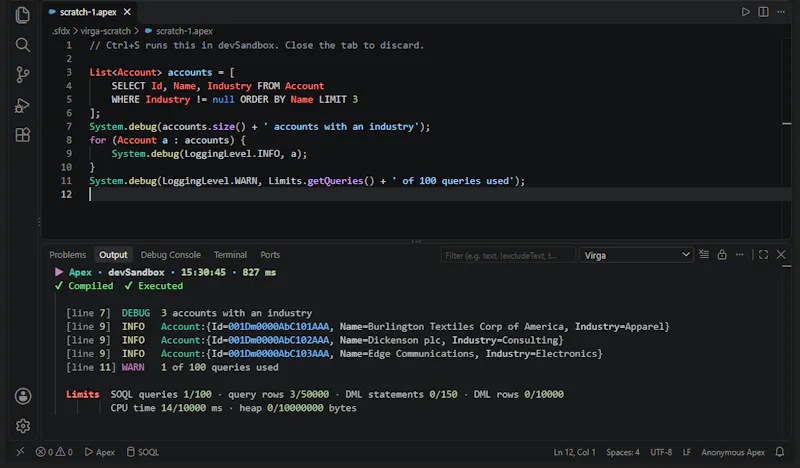Screen dimensions: 800x468
Task: Open the editor more actions ellipsis
Action: pos(781,12)
